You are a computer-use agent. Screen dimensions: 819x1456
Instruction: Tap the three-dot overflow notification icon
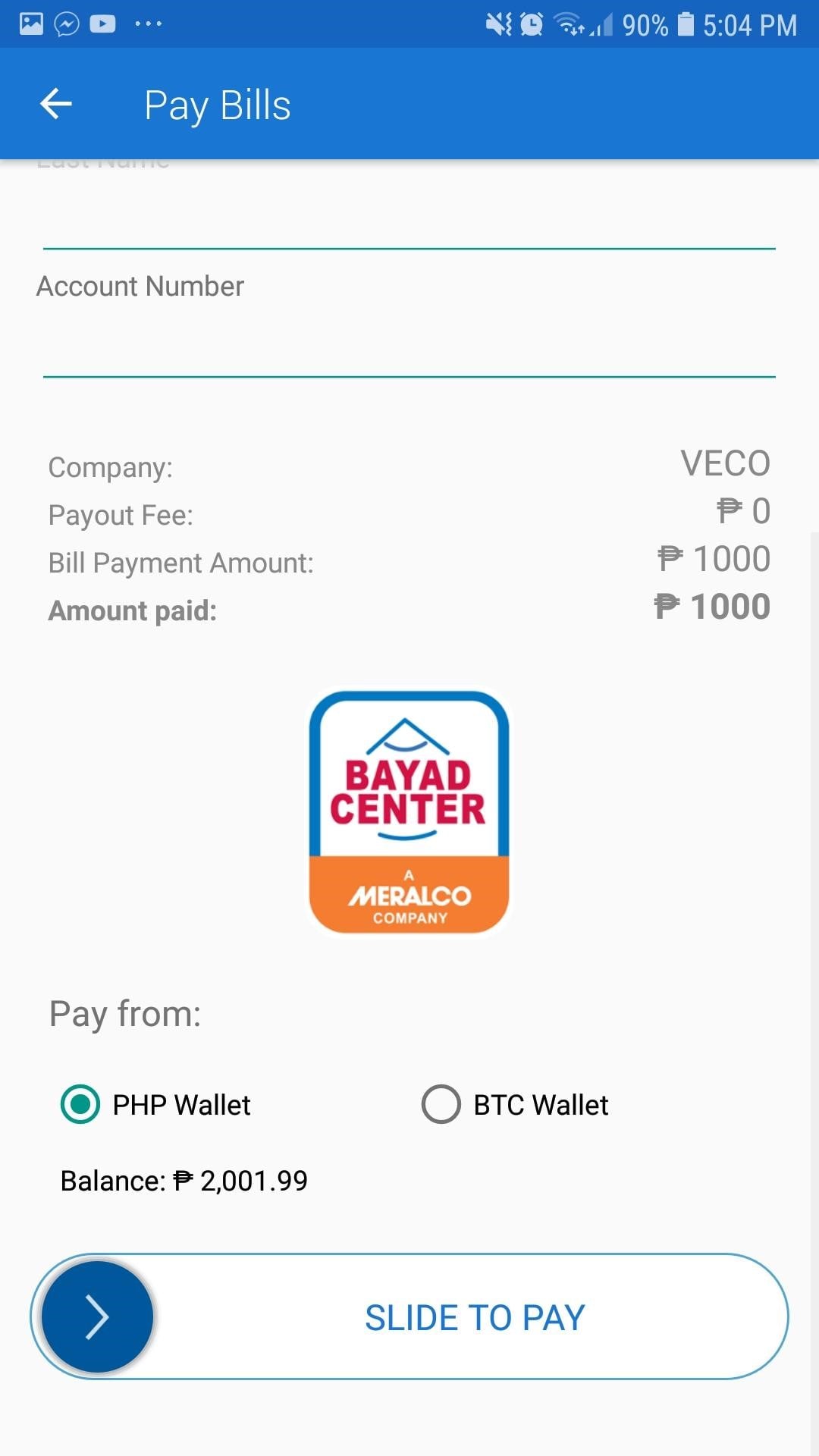[148, 24]
